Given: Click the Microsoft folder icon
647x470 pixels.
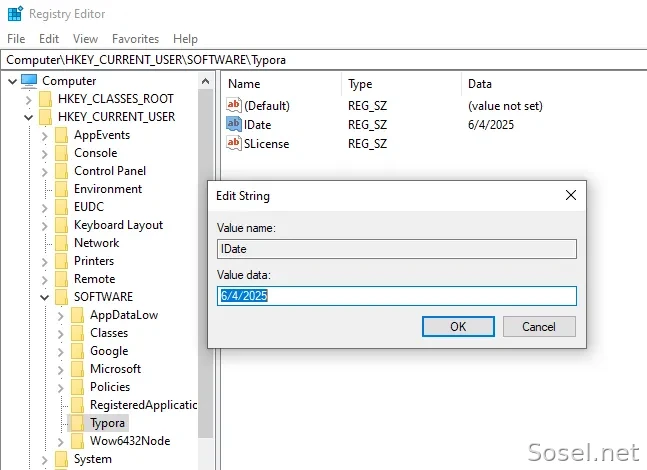Looking at the screenshot, I should [x=78, y=369].
